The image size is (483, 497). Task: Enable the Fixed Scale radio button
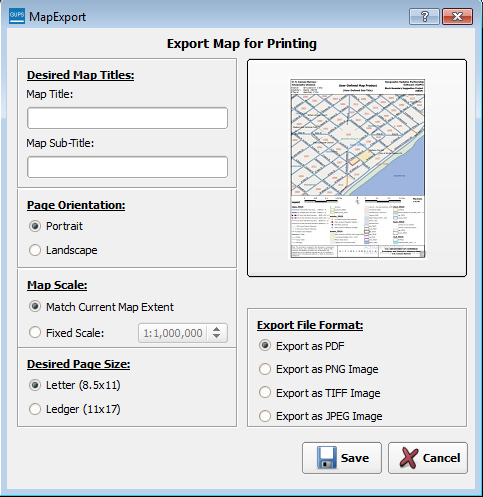(66, 333)
